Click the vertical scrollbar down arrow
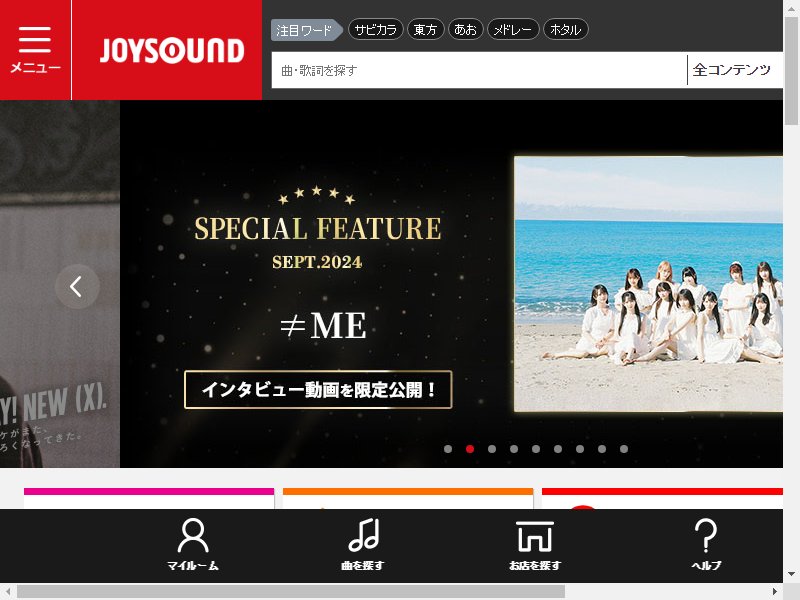The height and width of the screenshot is (600, 800). [791, 574]
